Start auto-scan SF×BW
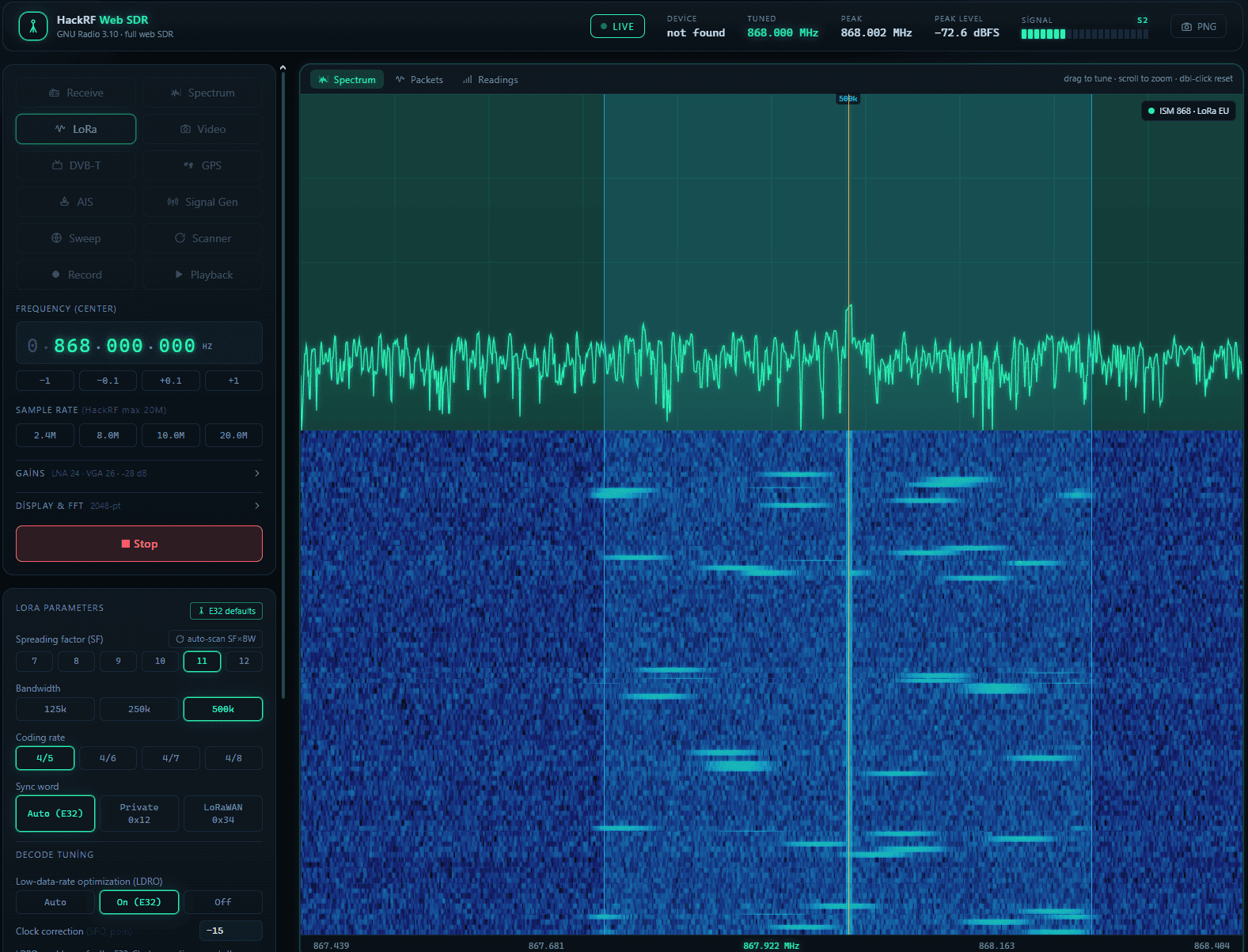The height and width of the screenshot is (952, 1248). tap(215, 639)
